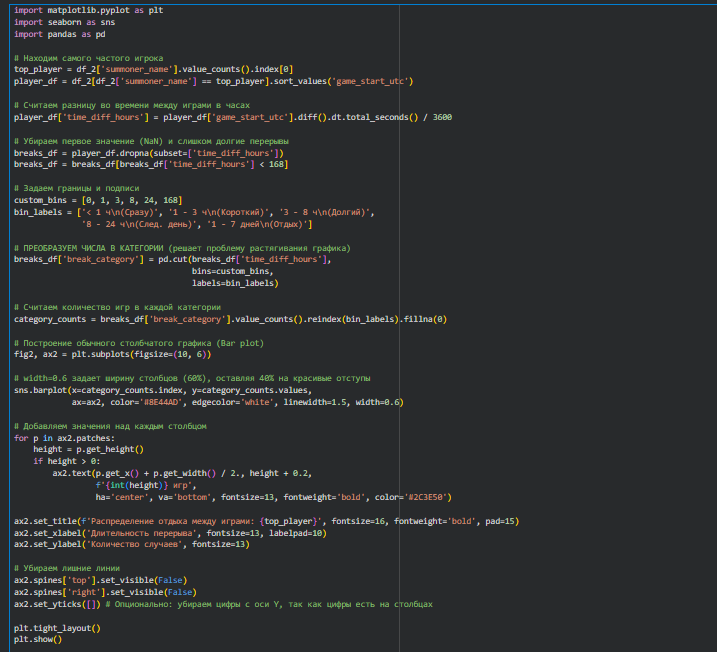Click the 'for p in ax2.patches:' line
The image size is (717, 652).
[x=64, y=438]
